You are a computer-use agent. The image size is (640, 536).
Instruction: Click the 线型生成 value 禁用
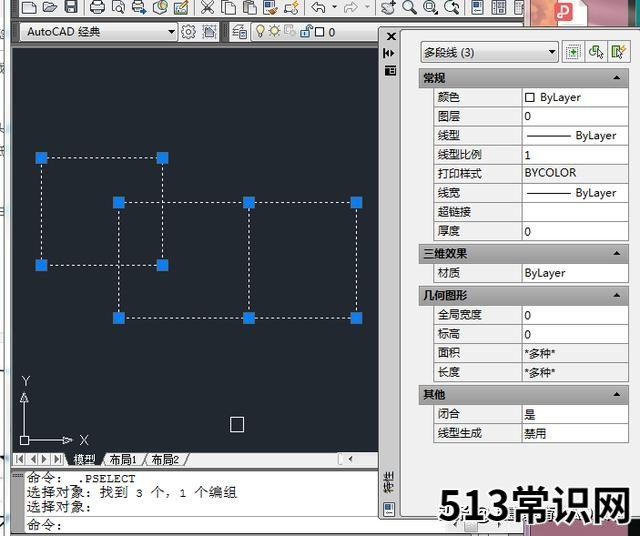(x=575, y=434)
